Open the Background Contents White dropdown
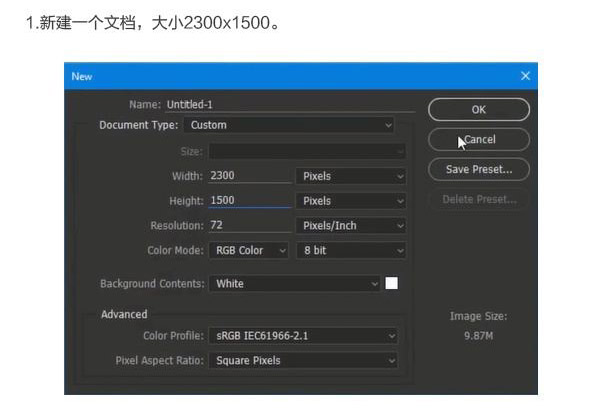Screen dimensions: 600x414 pos(294,284)
